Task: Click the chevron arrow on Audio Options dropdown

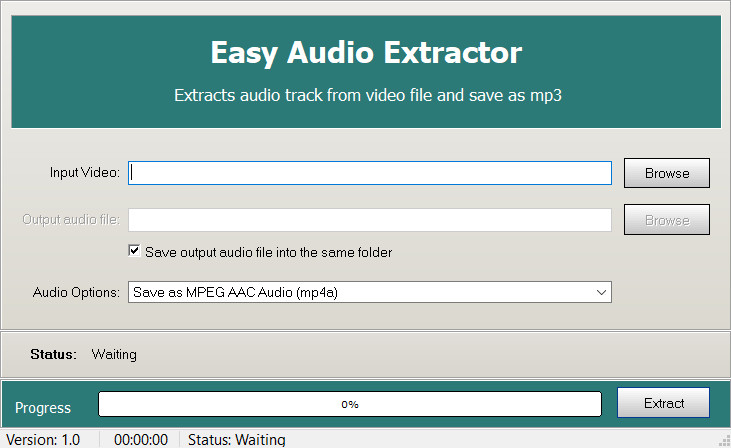Action: [602, 292]
